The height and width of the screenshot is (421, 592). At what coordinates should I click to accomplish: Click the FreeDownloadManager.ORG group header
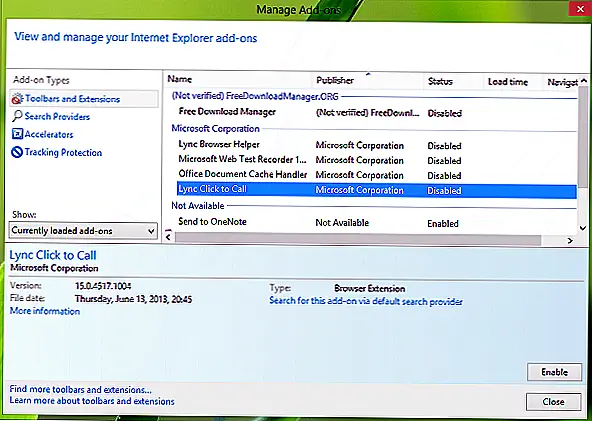(255, 96)
